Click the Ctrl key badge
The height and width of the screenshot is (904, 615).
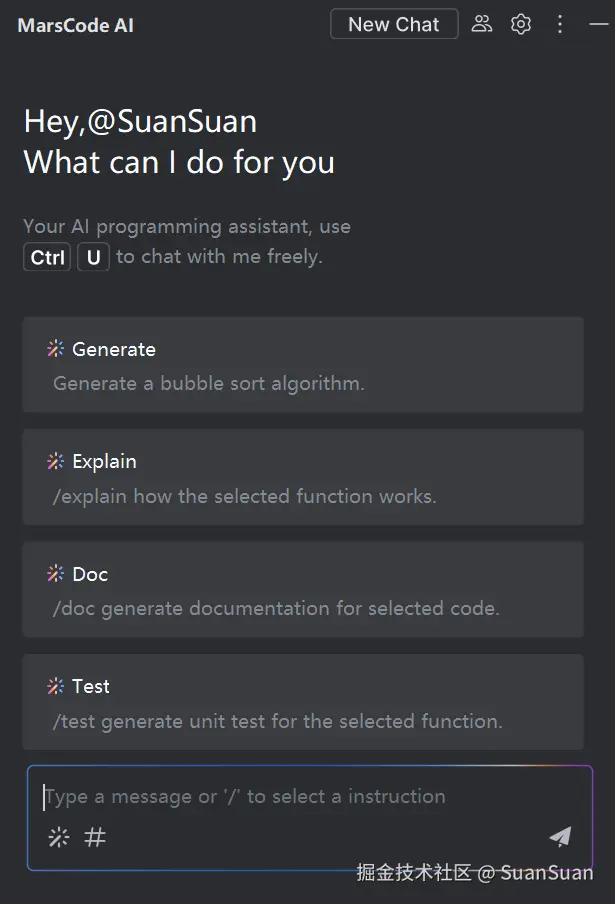[x=46, y=257]
